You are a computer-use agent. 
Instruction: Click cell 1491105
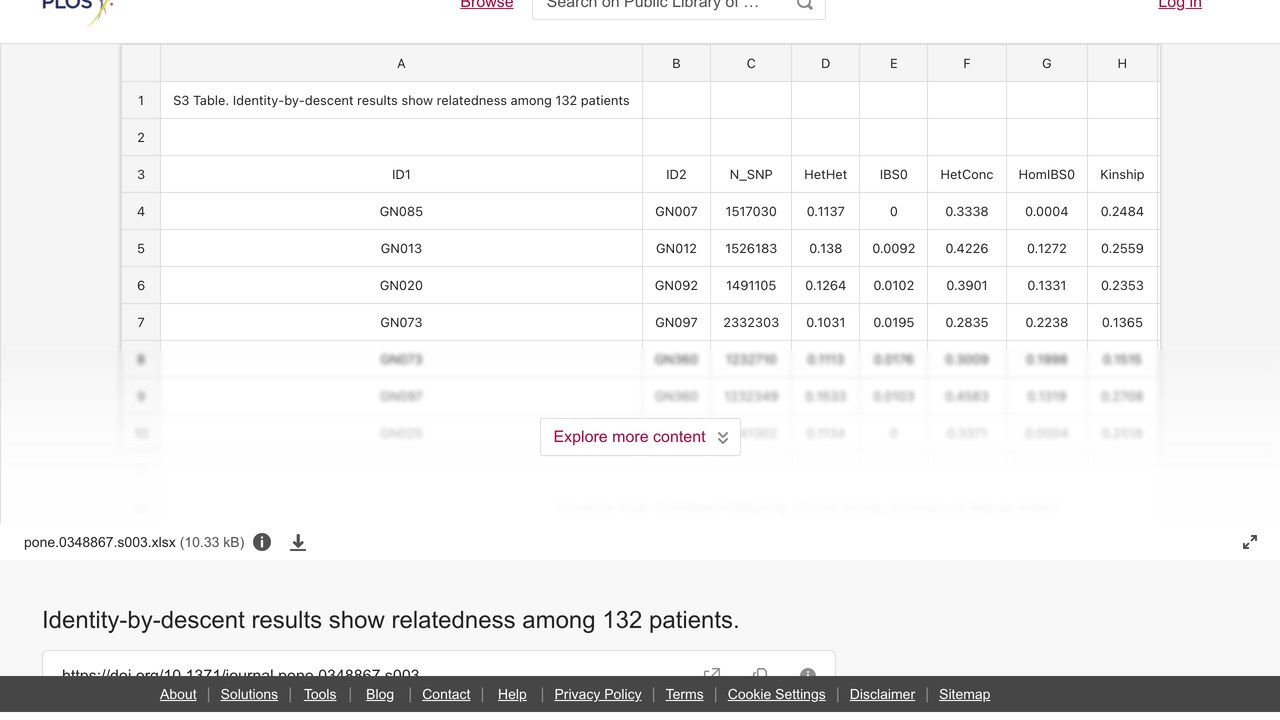751,285
